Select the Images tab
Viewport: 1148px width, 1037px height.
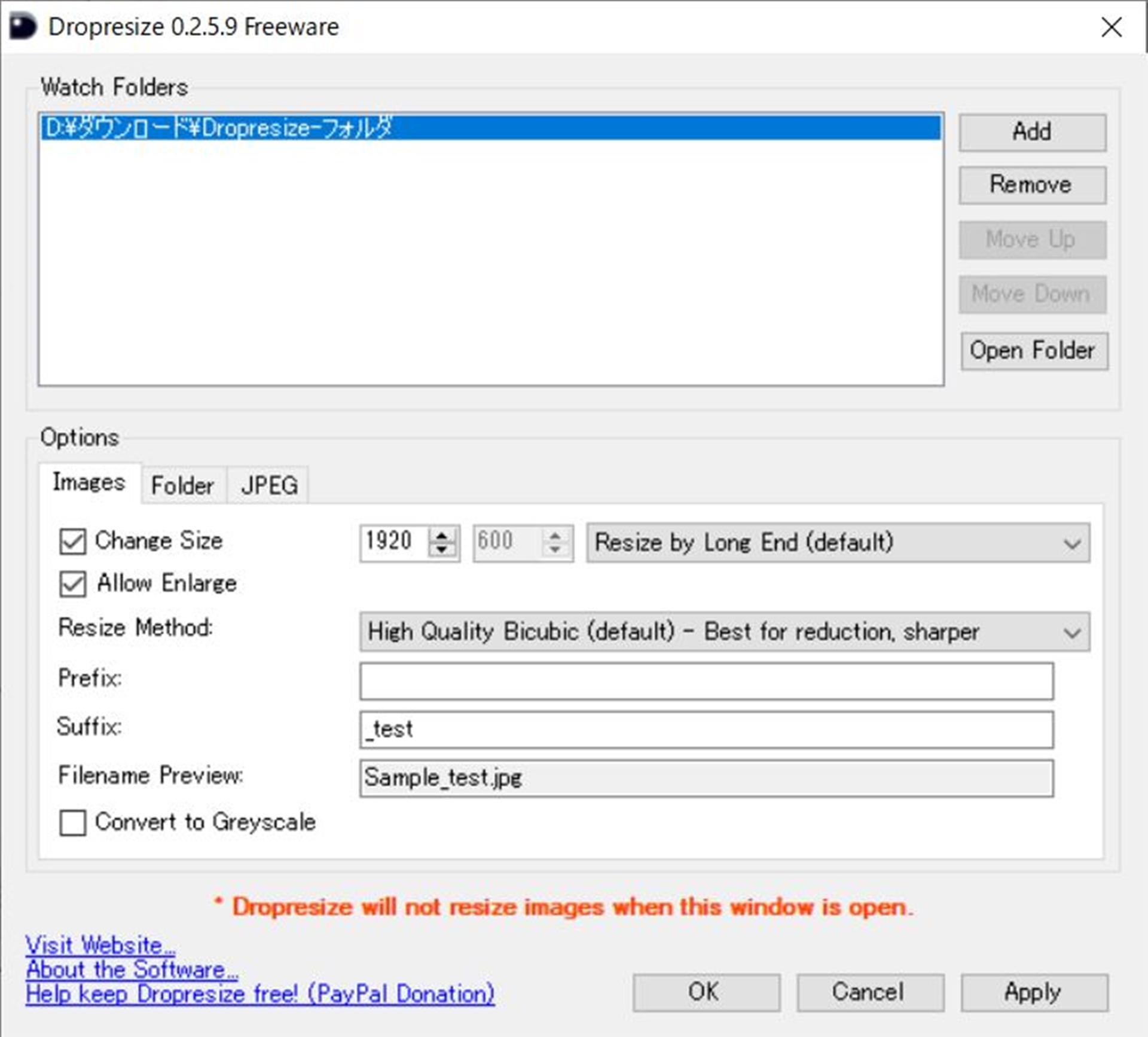tap(89, 482)
